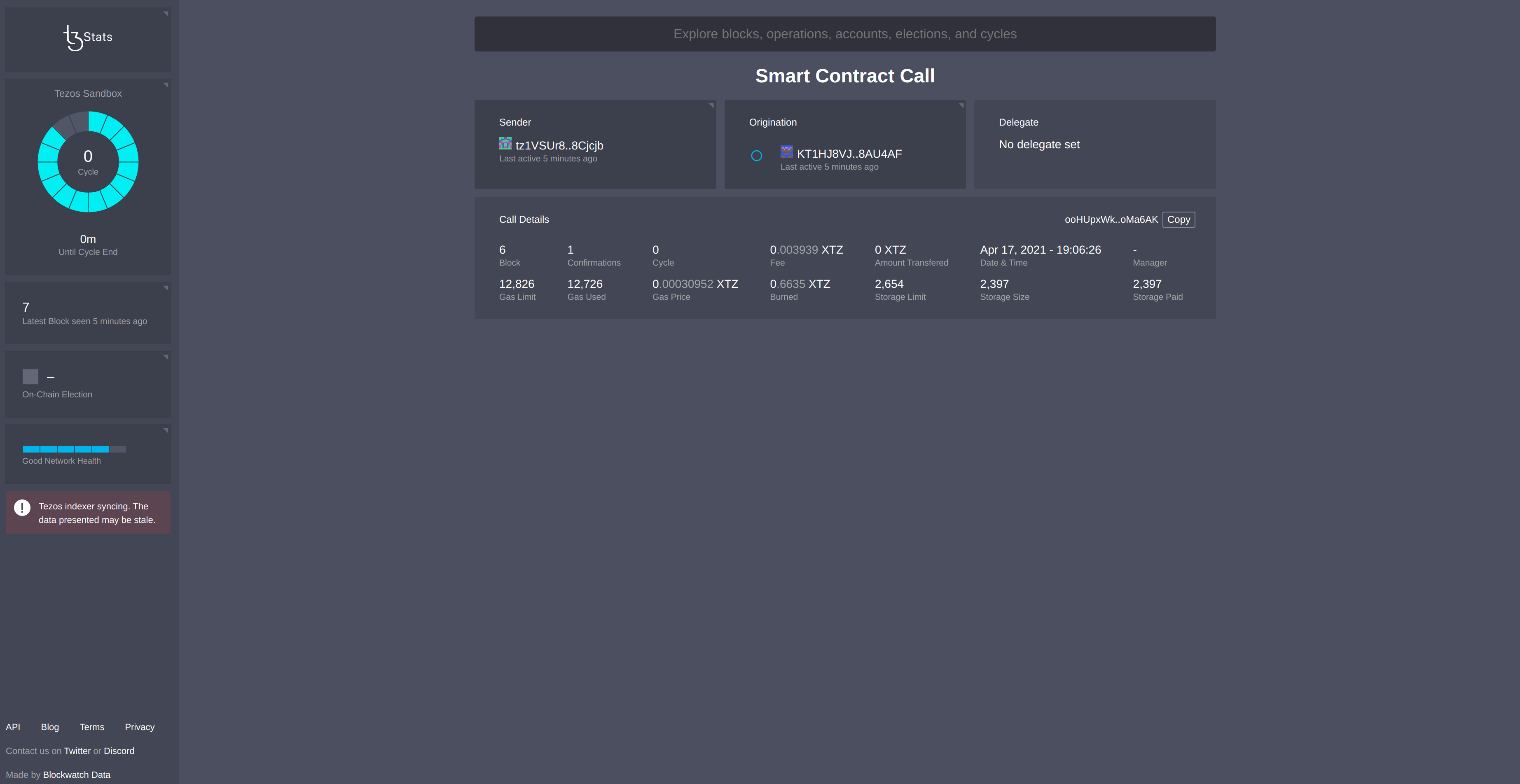
Task: Collapse the Call Details card
Action: (x=1210, y=206)
